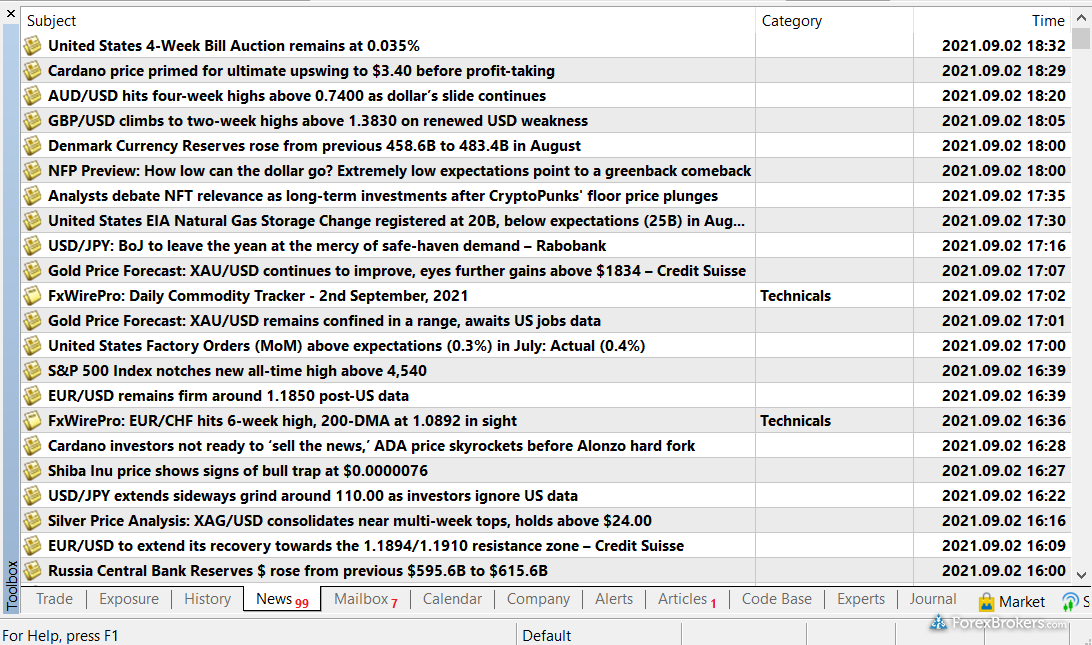
Task: Open FxWirePro Daily Commodity Tracker article
Action: click(x=258, y=296)
